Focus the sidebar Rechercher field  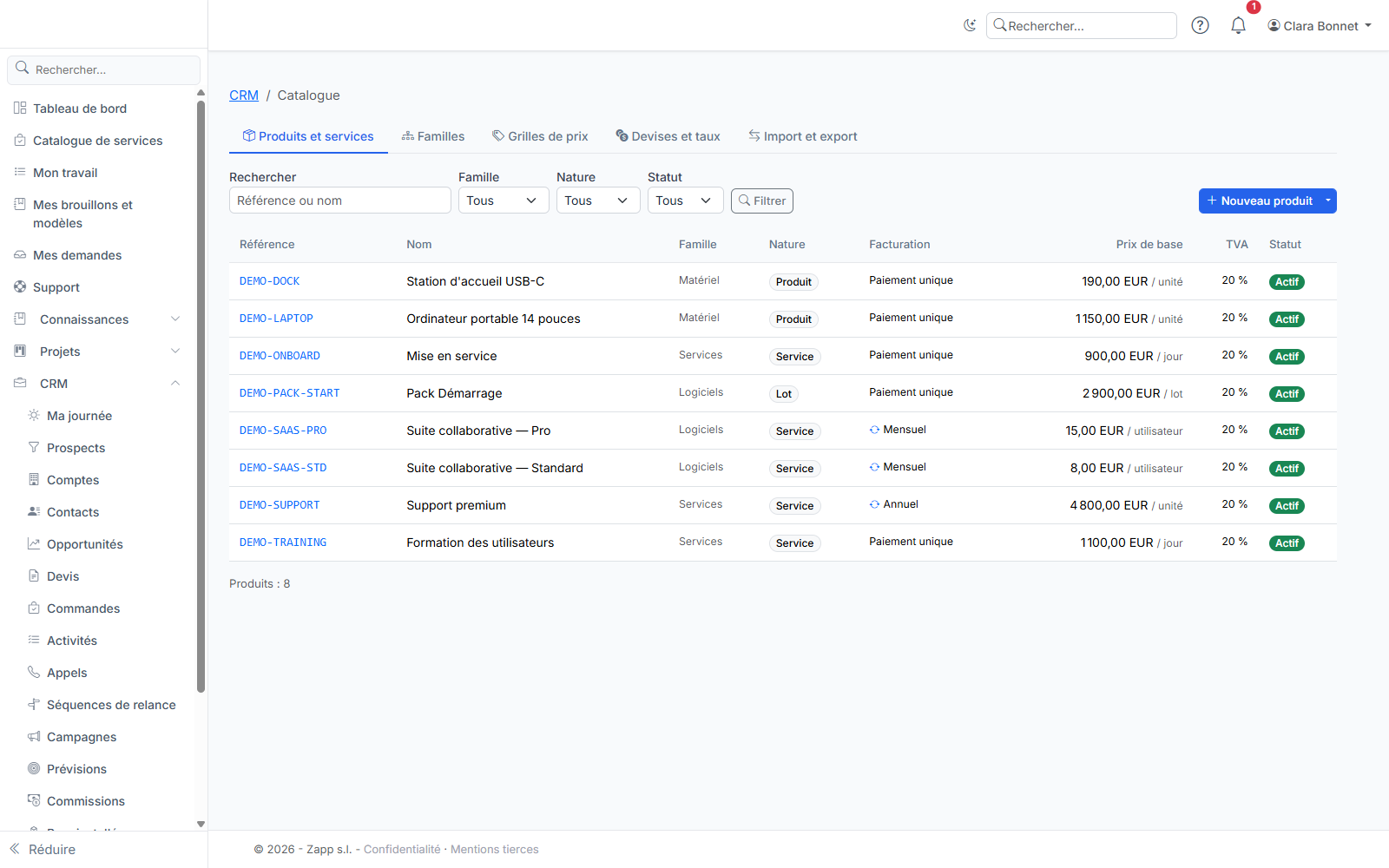pos(104,69)
